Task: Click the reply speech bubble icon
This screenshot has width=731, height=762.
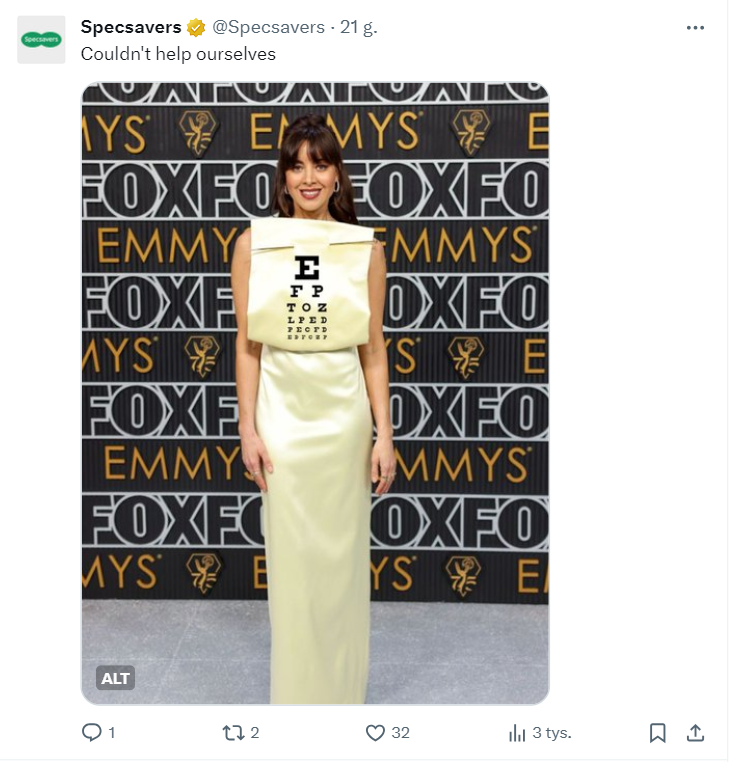Action: [x=91, y=733]
